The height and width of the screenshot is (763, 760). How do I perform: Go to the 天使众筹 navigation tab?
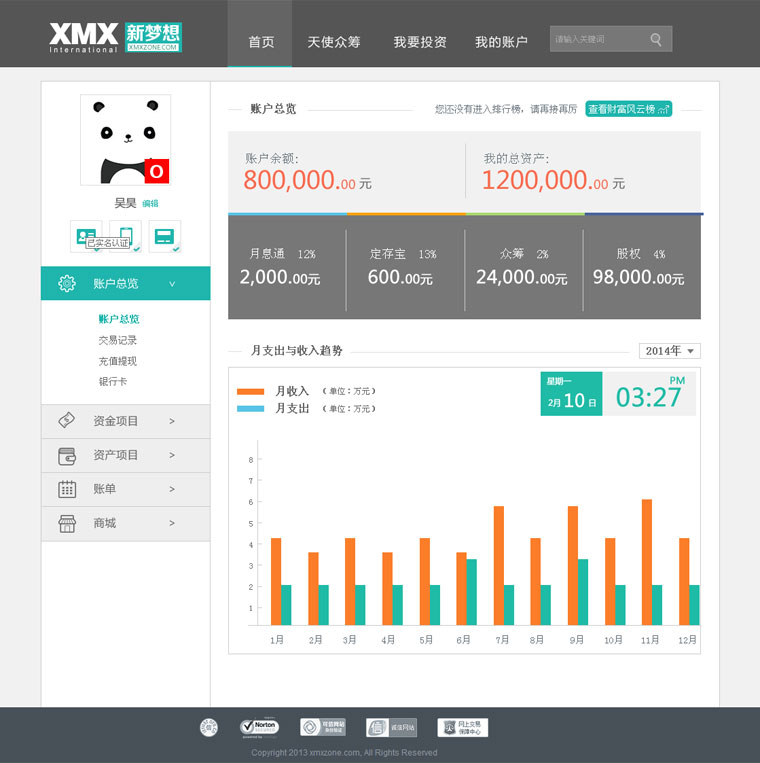point(334,42)
